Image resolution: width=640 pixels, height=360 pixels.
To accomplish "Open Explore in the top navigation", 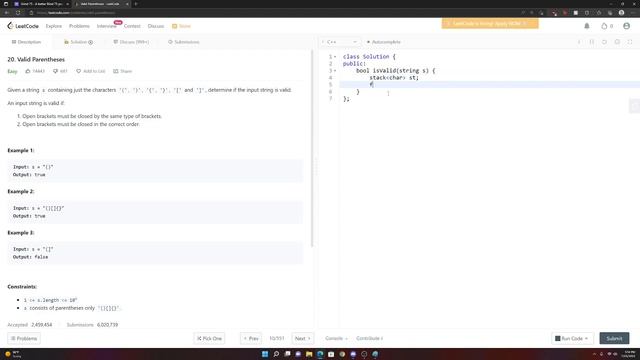I will click(53, 26).
